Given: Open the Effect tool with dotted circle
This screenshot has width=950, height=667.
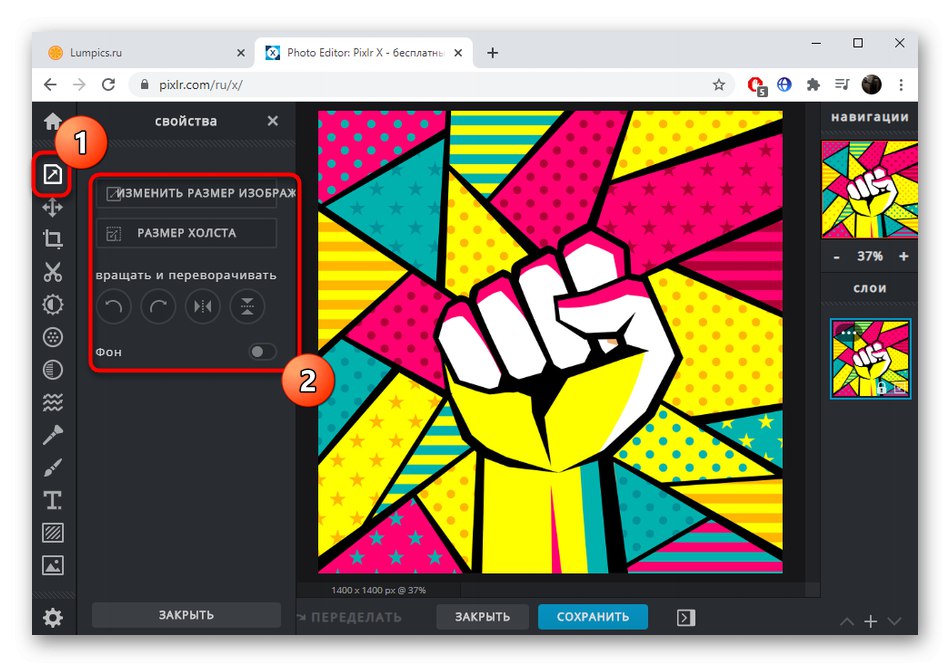Looking at the screenshot, I should pos(53,337).
